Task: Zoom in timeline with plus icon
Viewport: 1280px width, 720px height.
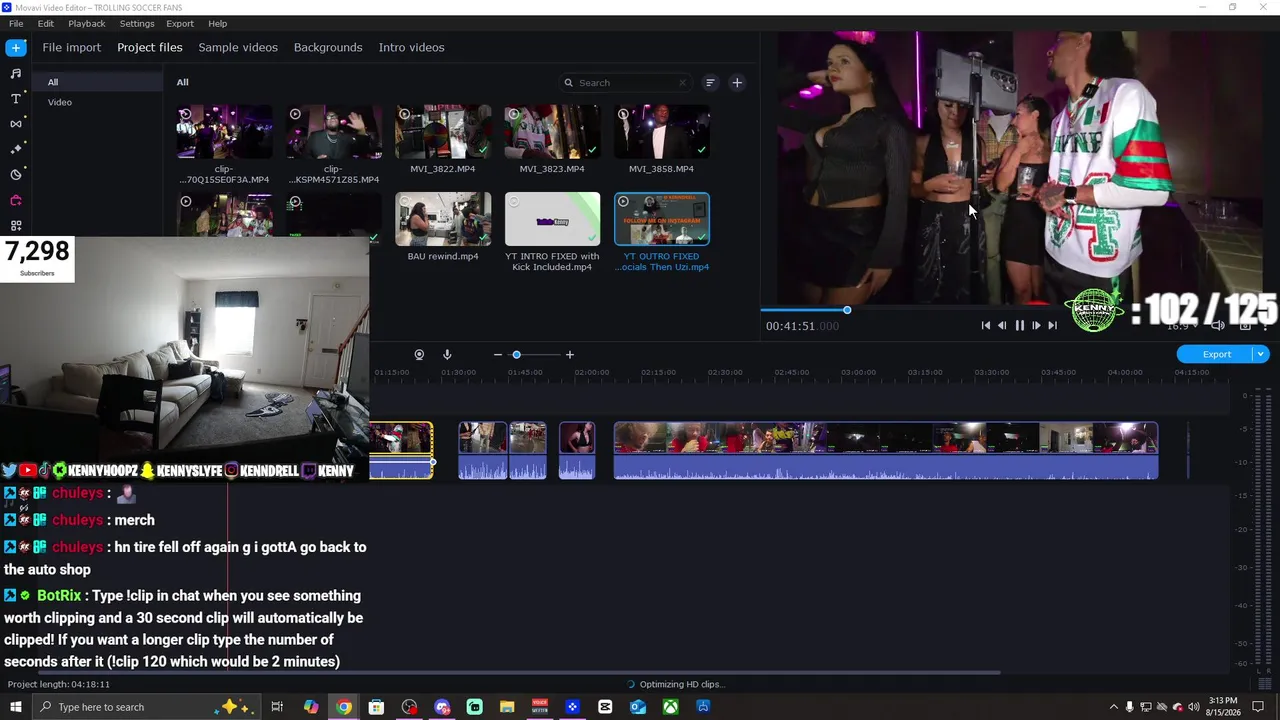Action: 570,354
